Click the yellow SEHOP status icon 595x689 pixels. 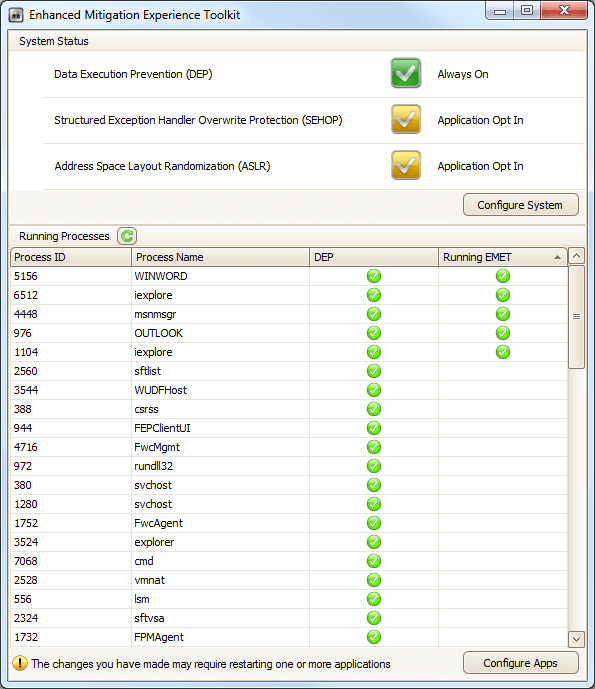pyautogui.click(x=406, y=119)
